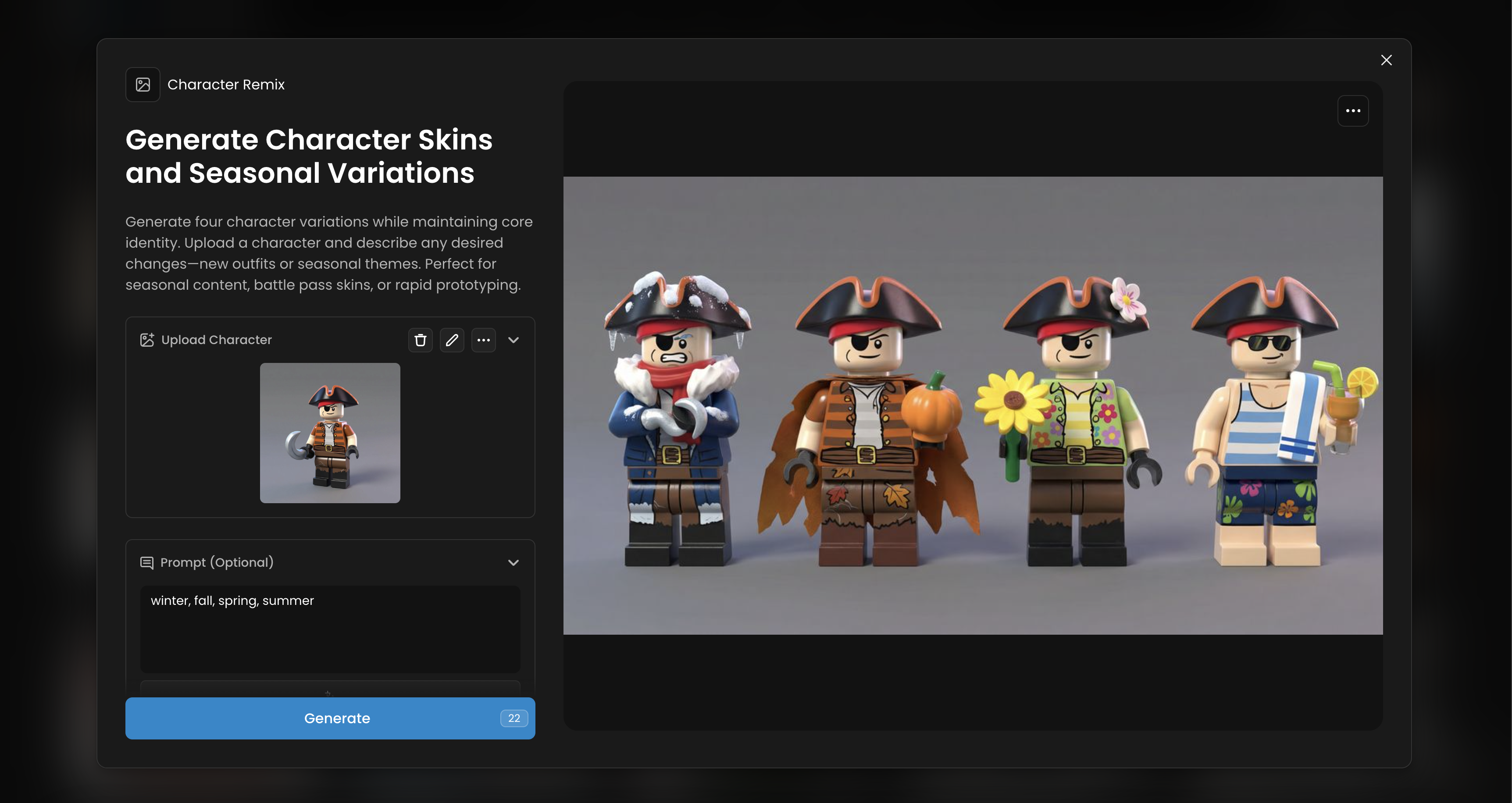Click the partially hidden field below the prompt

point(330,688)
